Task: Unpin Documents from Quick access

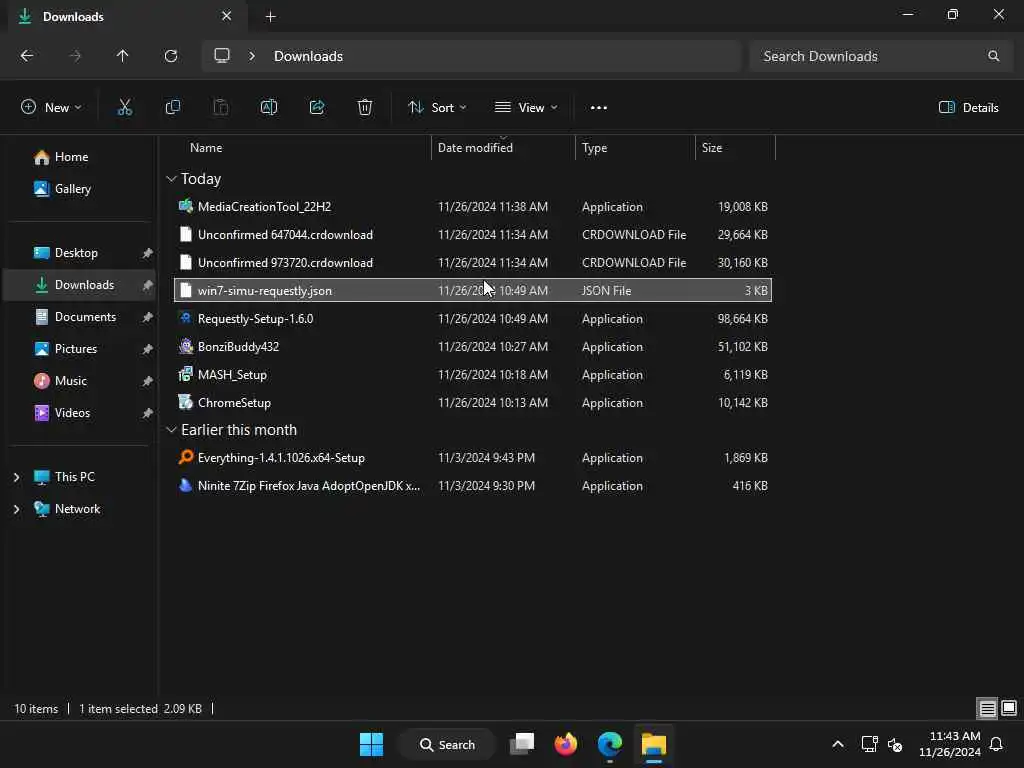Action: pos(148,317)
